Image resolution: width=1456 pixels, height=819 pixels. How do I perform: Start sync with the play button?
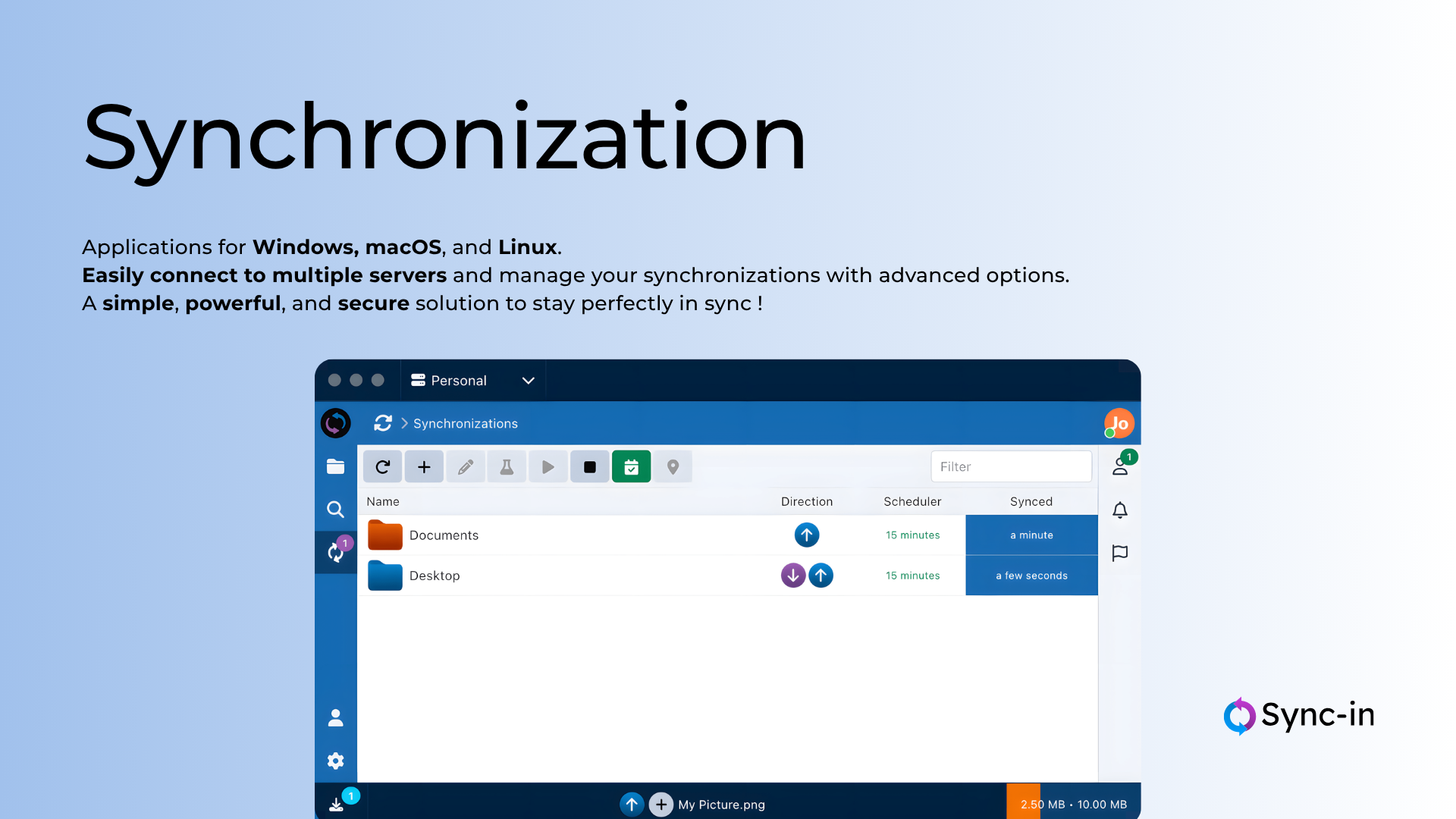548,467
